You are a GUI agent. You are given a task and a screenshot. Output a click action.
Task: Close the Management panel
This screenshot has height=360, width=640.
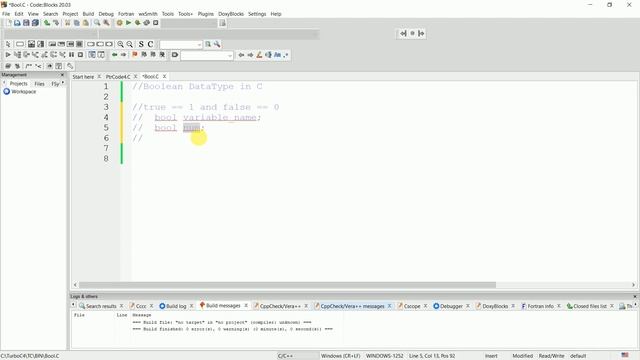pyautogui.click(x=62, y=75)
